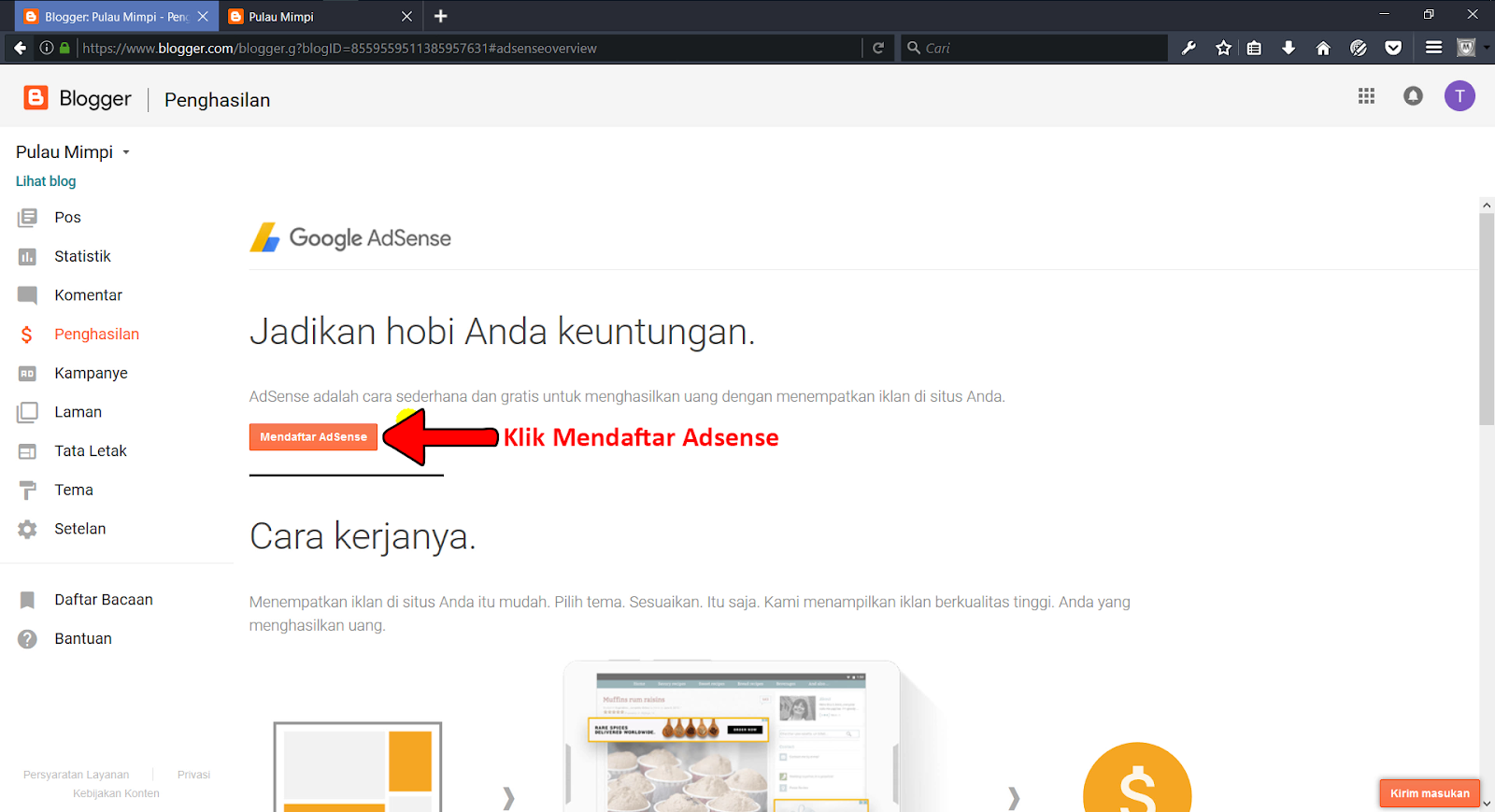This screenshot has width=1495, height=812.
Task: Open the Setelan gear icon
Action: (27, 529)
